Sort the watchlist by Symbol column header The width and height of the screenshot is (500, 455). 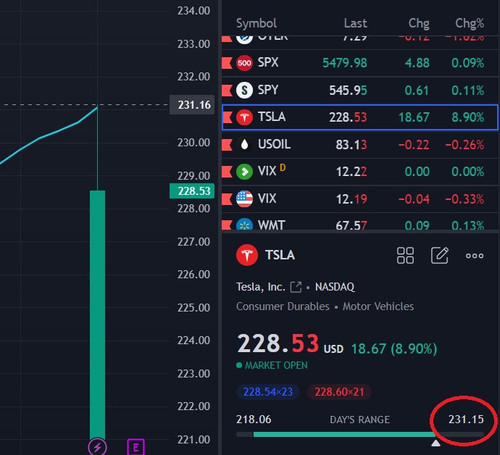256,23
